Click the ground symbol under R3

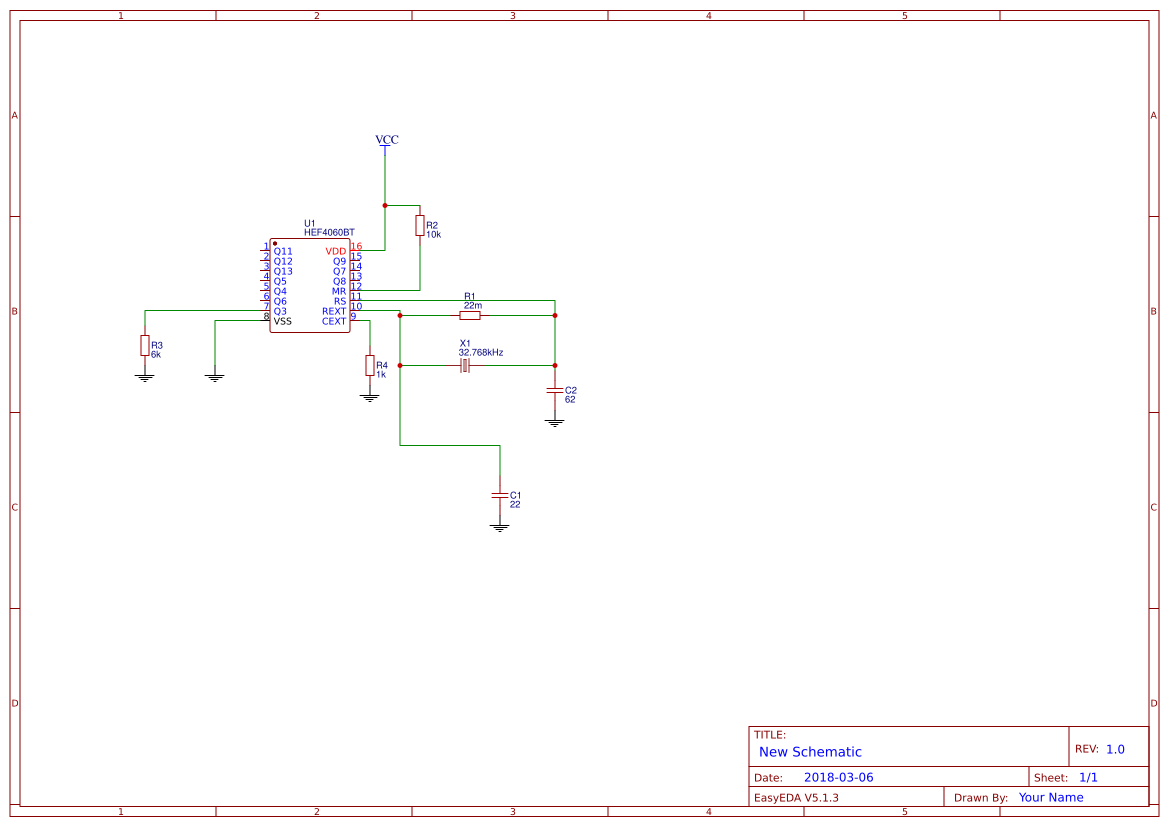(145, 378)
